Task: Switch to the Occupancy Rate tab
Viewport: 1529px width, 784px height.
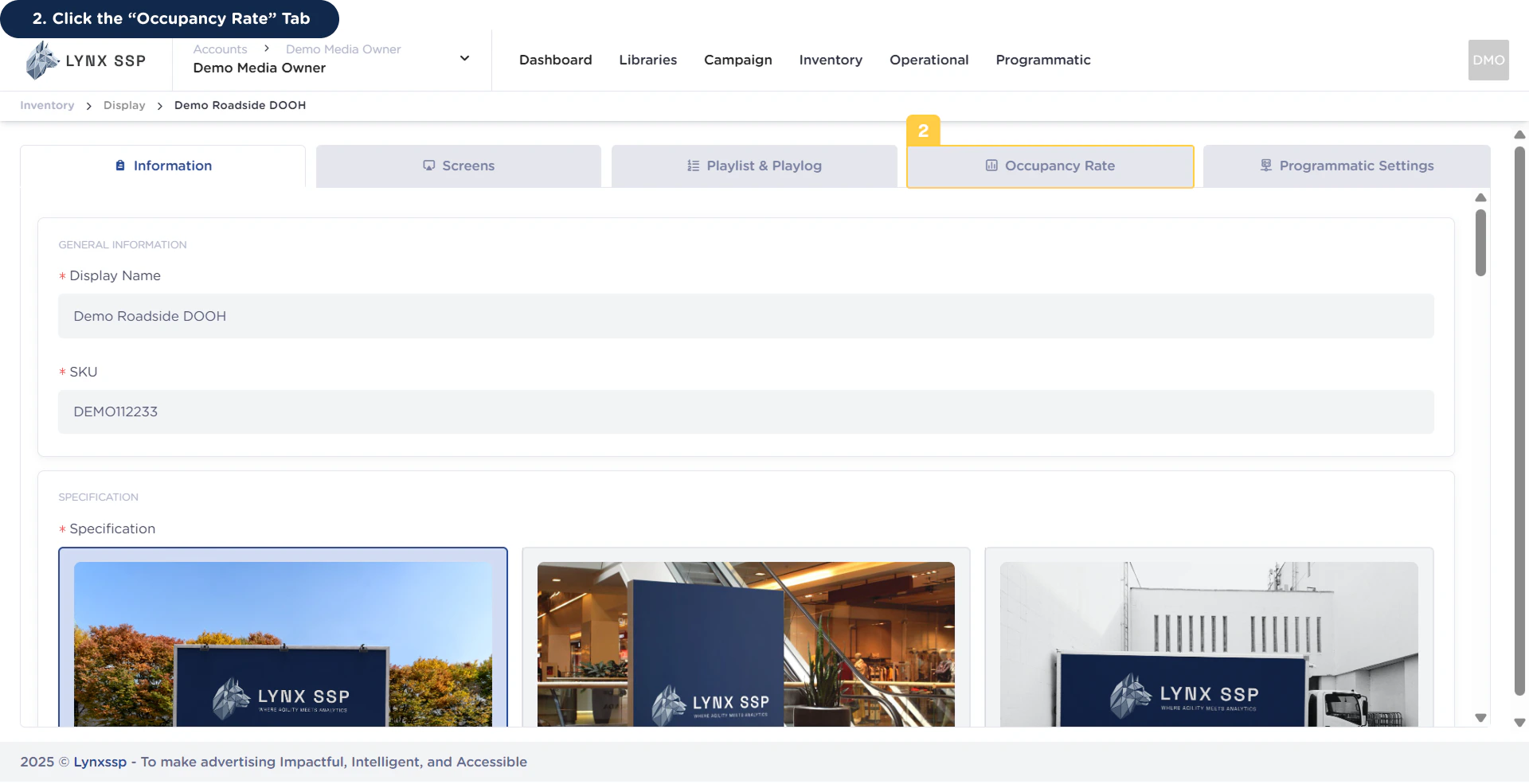Action: click(x=1050, y=166)
